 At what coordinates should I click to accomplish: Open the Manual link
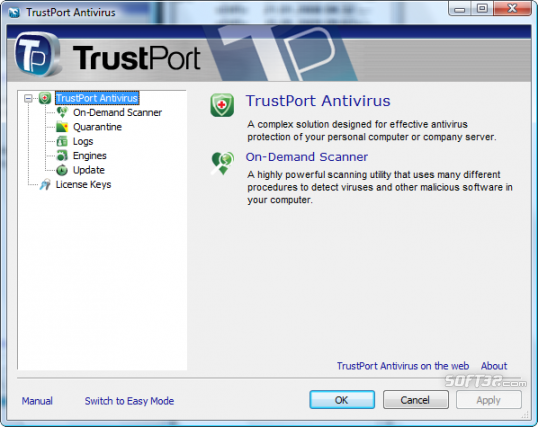[x=37, y=401]
